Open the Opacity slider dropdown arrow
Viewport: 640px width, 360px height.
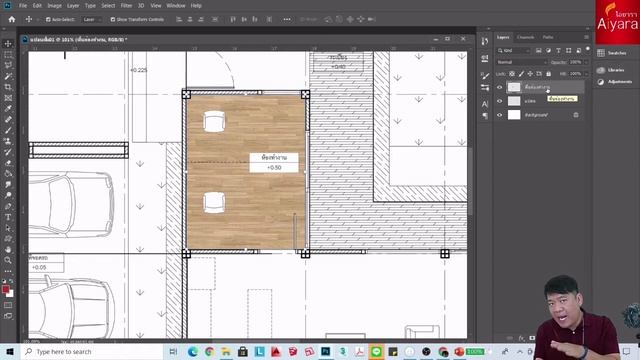586,62
